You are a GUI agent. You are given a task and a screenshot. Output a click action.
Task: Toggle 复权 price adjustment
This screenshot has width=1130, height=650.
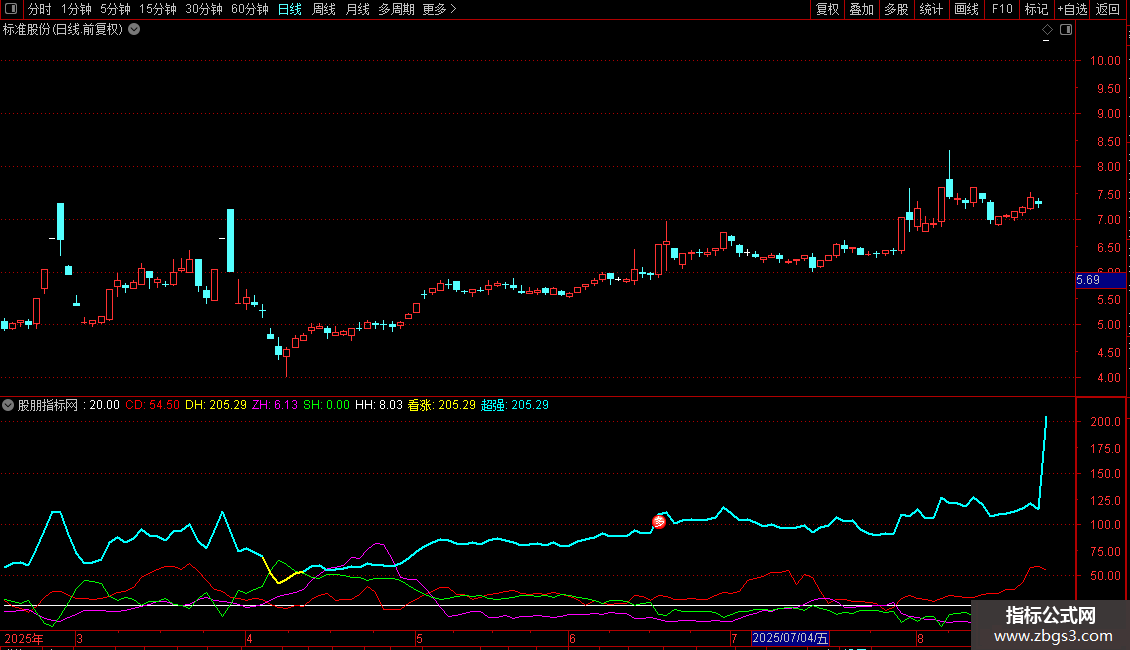pyautogui.click(x=827, y=9)
